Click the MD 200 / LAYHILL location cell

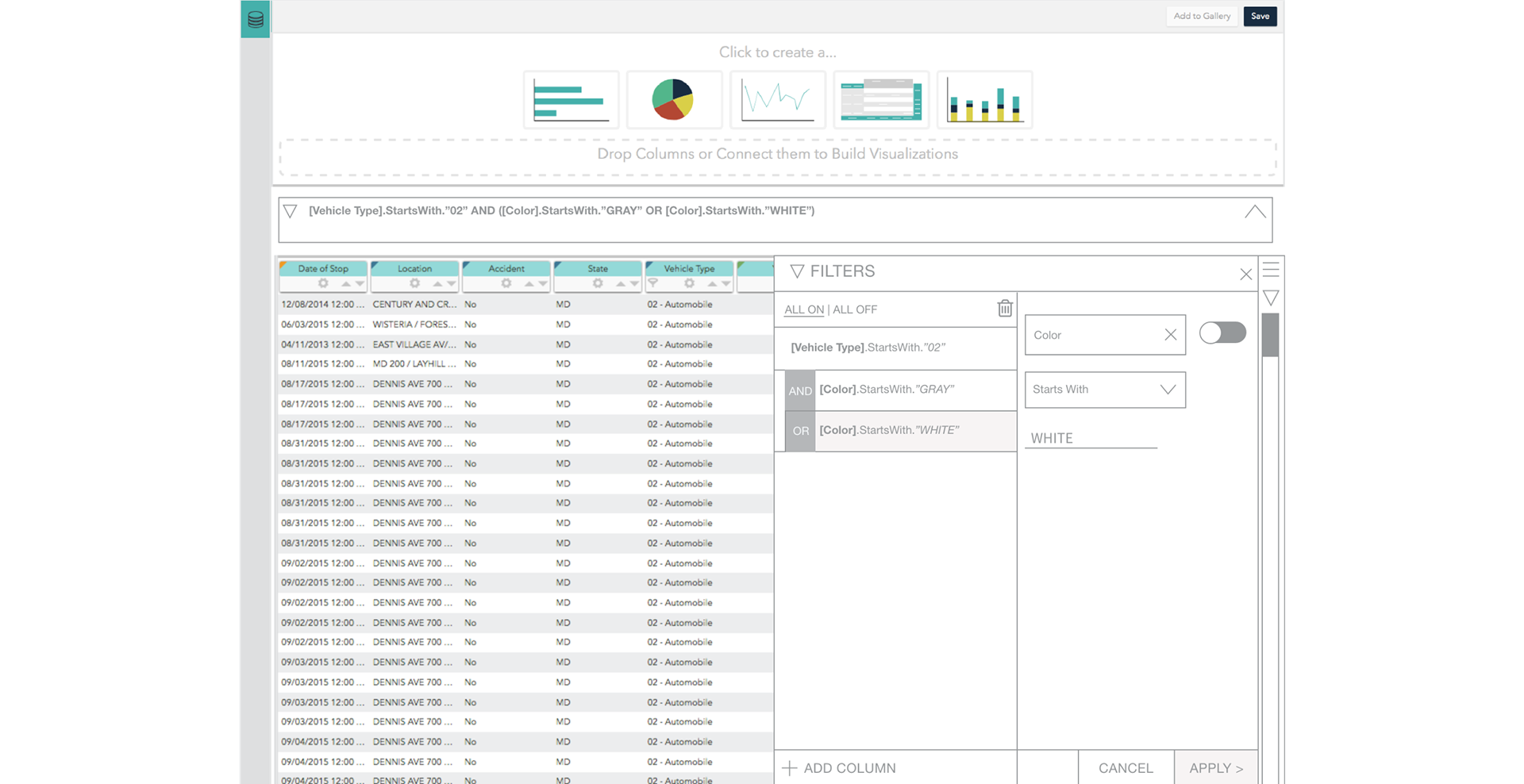coord(414,364)
